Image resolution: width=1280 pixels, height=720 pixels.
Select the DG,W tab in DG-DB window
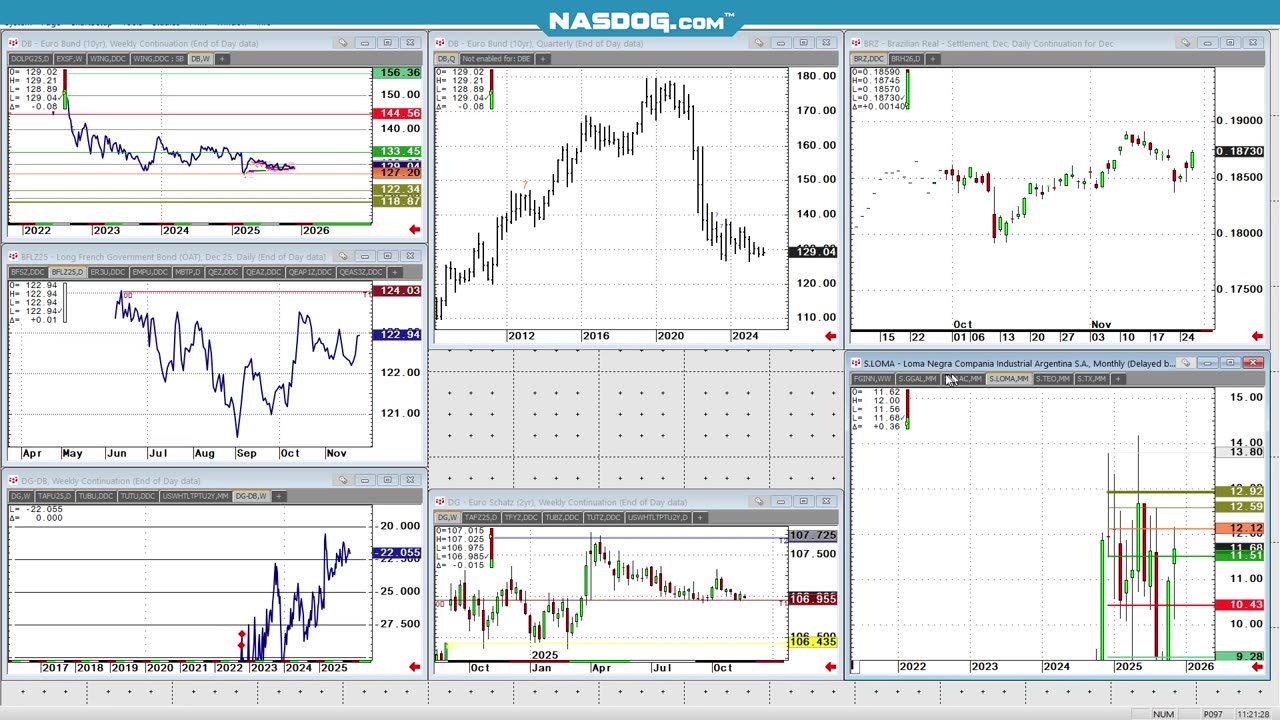20,496
